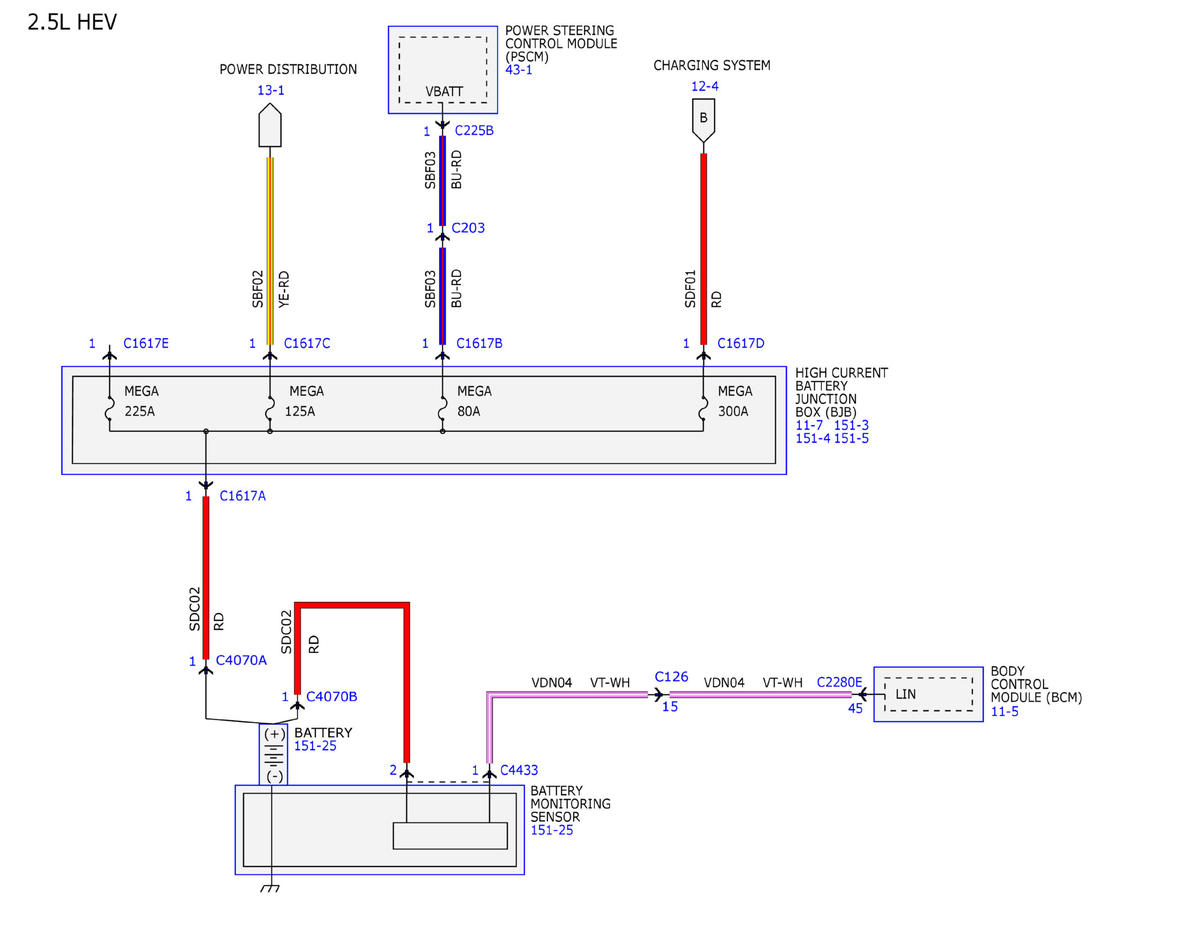Click connector C1617B label
Screen dimensions: 1200x927
click(x=479, y=344)
